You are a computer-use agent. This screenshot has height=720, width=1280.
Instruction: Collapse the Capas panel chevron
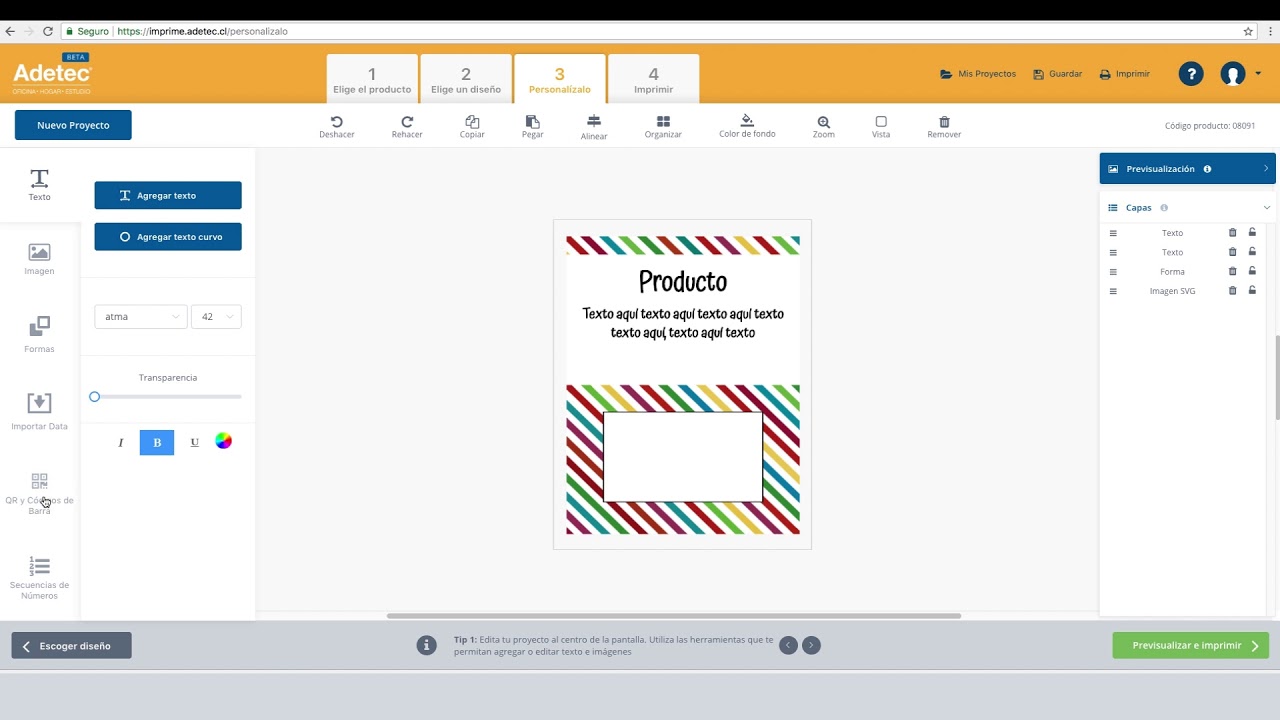[x=1267, y=208]
